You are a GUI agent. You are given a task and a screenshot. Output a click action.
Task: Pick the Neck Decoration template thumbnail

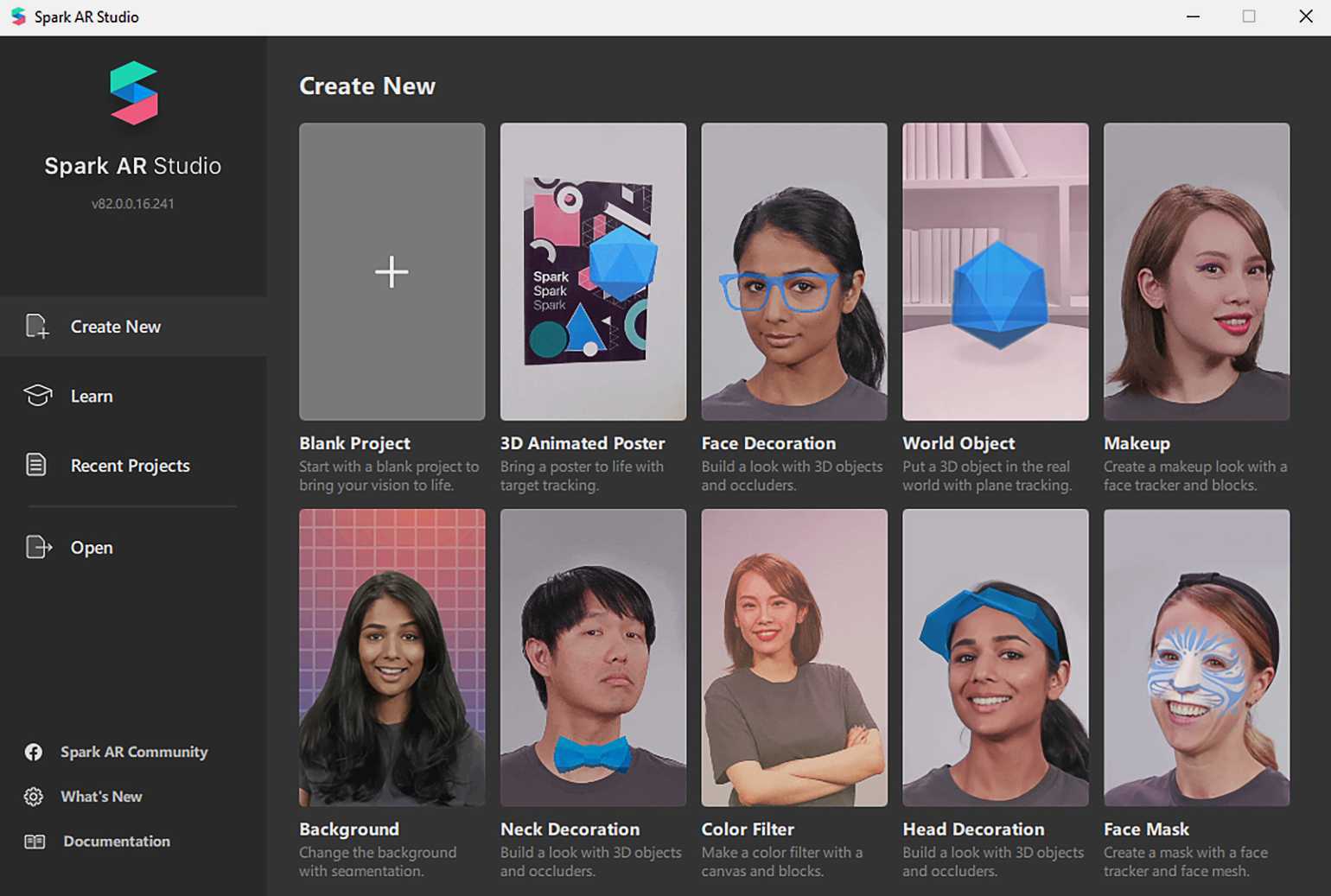point(593,658)
